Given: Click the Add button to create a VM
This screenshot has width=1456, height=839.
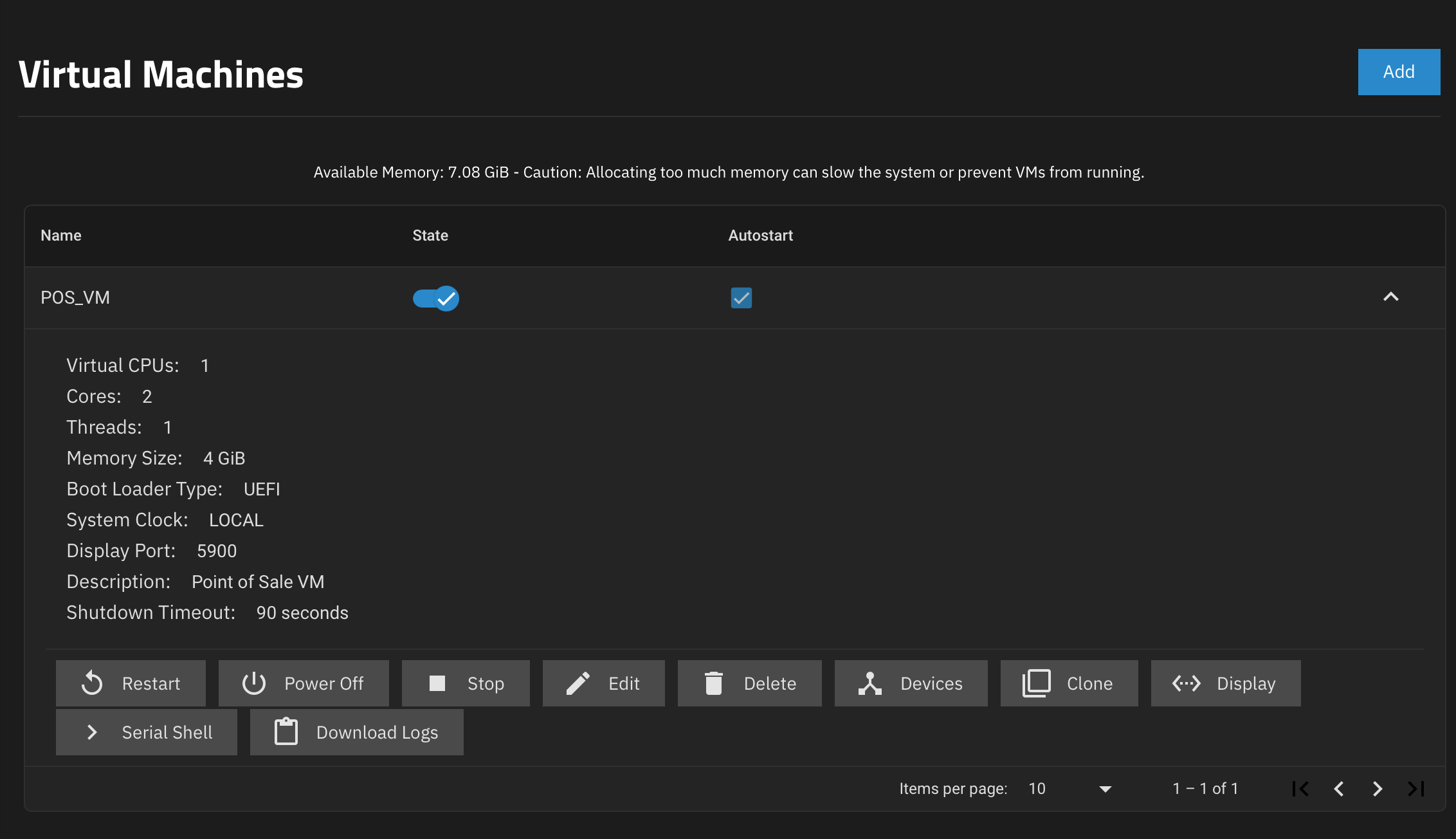Looking at the screenshot, I should (x=1398, y=71).
